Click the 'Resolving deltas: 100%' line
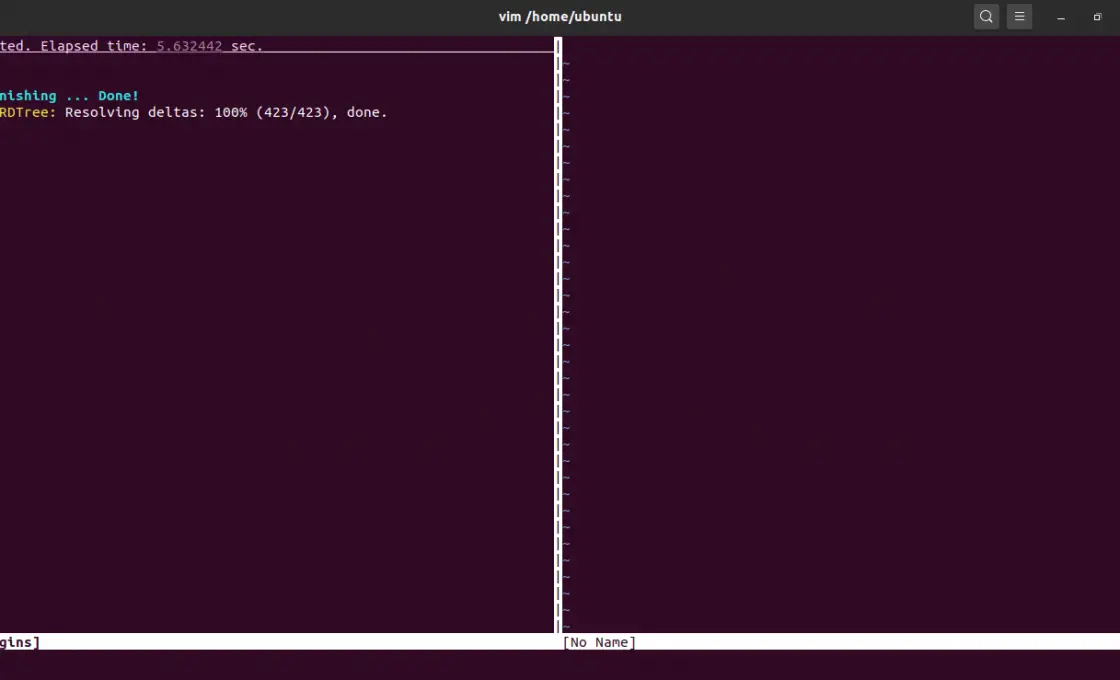 point(226,112)
